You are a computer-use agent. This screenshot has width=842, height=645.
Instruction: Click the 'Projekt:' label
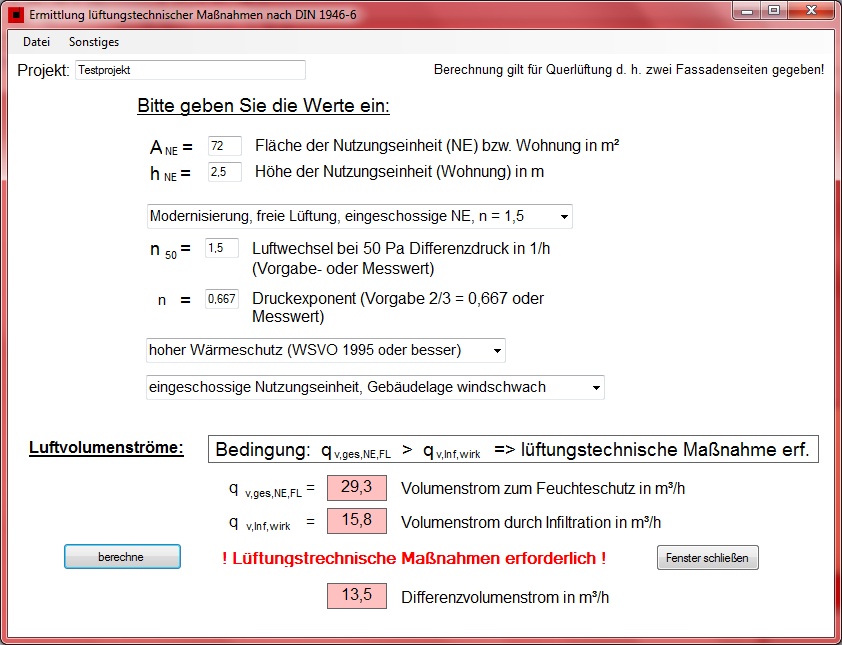click(x=43, y=70)
